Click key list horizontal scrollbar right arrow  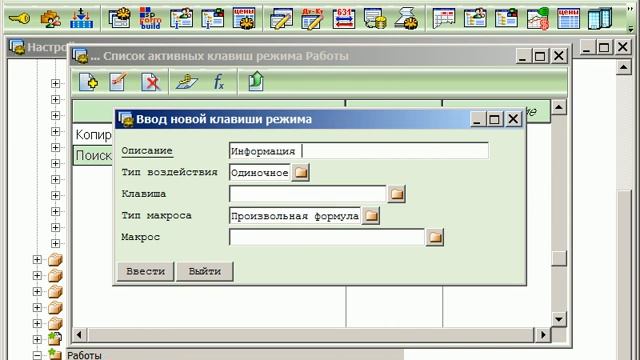click(543, 335)
